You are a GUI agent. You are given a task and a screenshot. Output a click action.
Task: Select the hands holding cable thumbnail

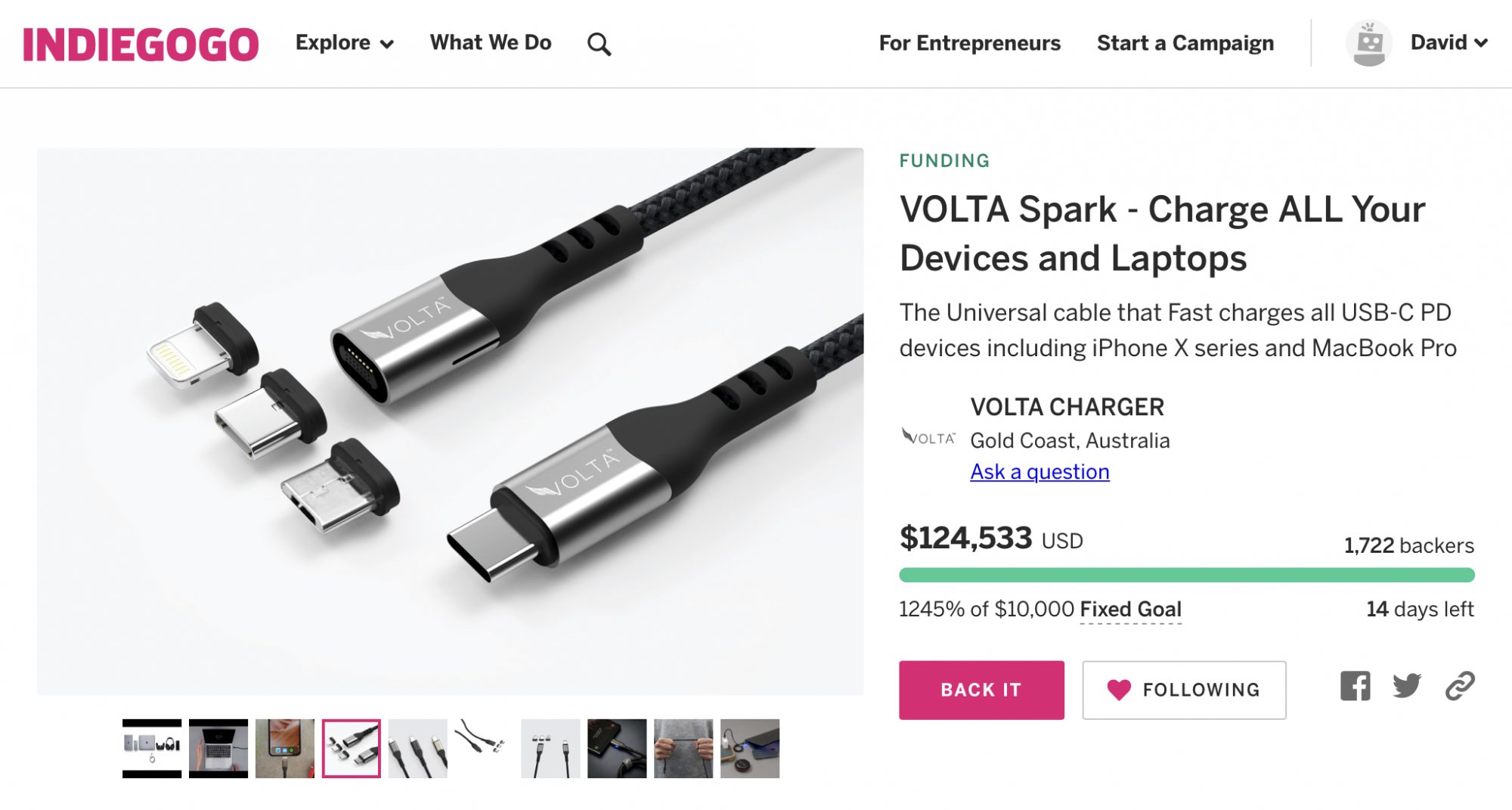pos(683,749)
